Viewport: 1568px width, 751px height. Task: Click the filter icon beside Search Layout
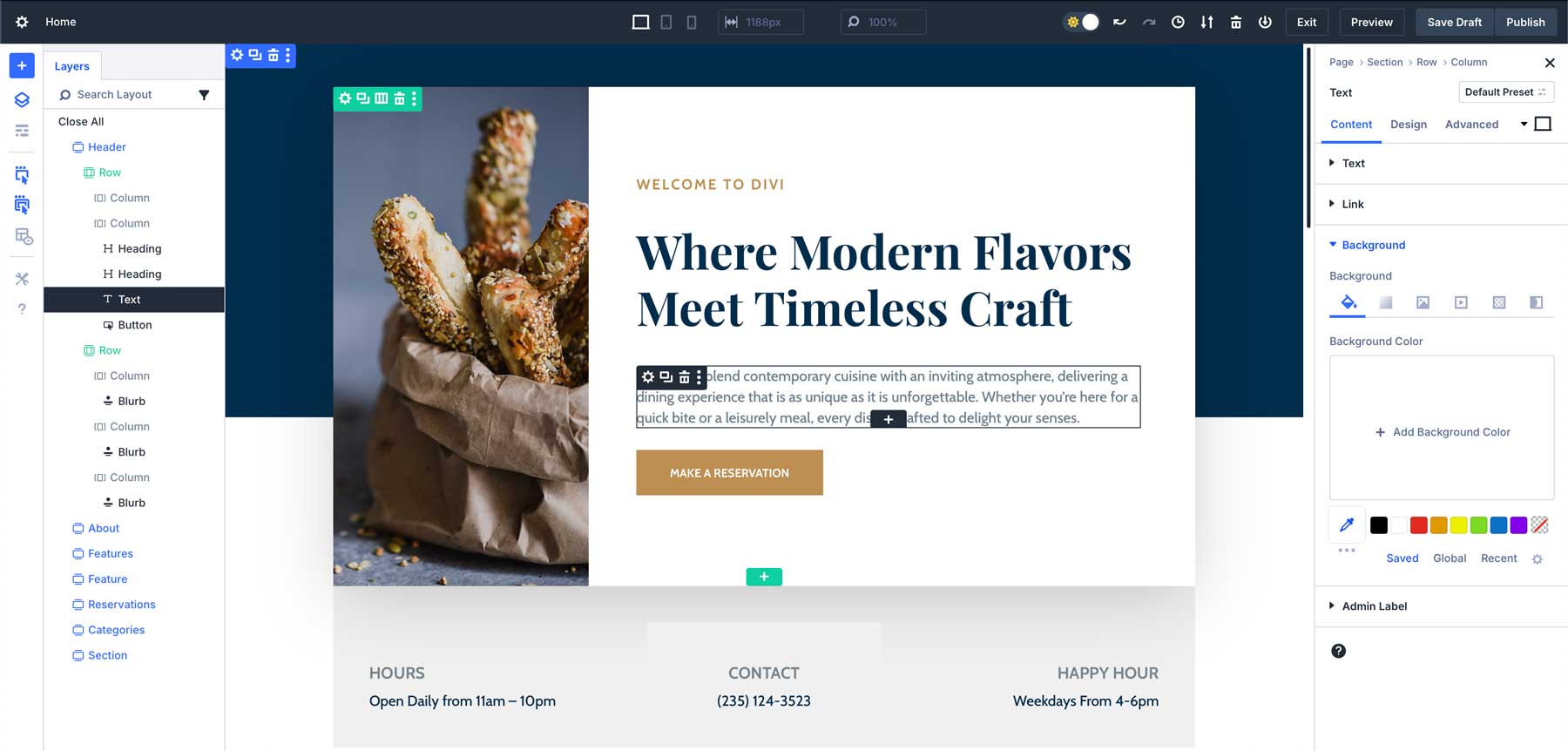pyautogui.click(x=204, y=94)
